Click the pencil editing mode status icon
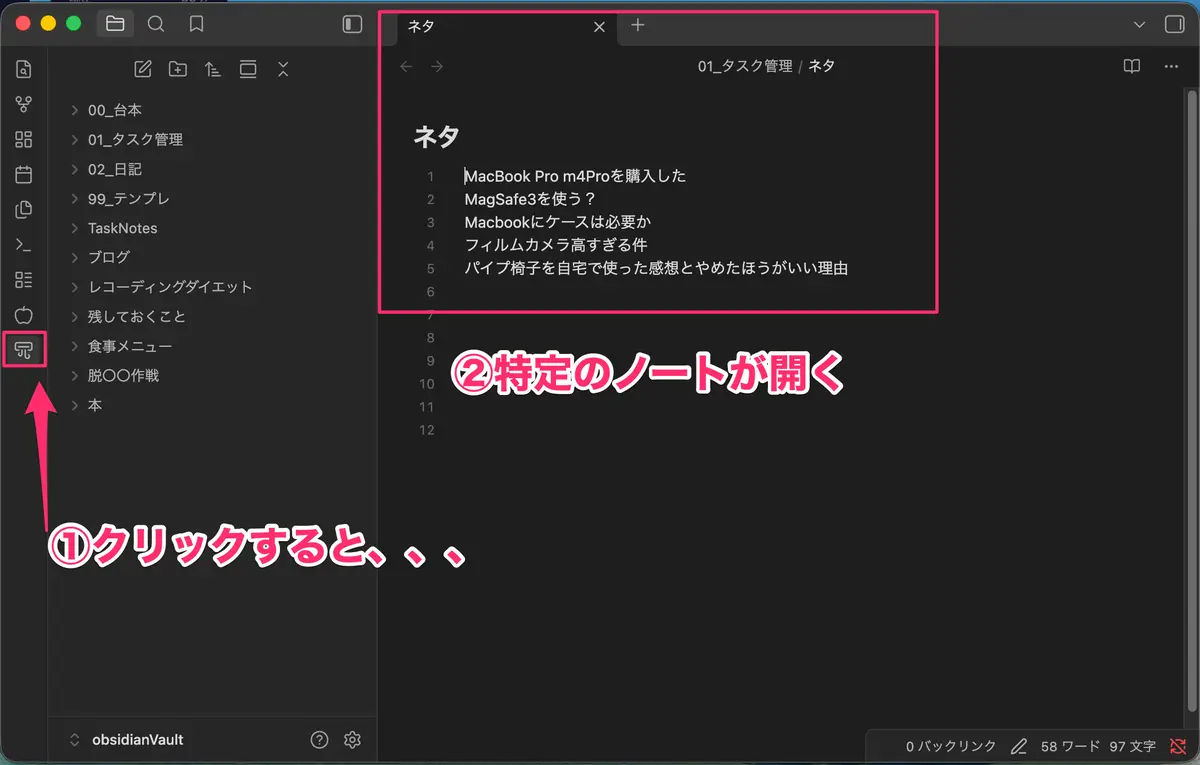 [1019, 747]
